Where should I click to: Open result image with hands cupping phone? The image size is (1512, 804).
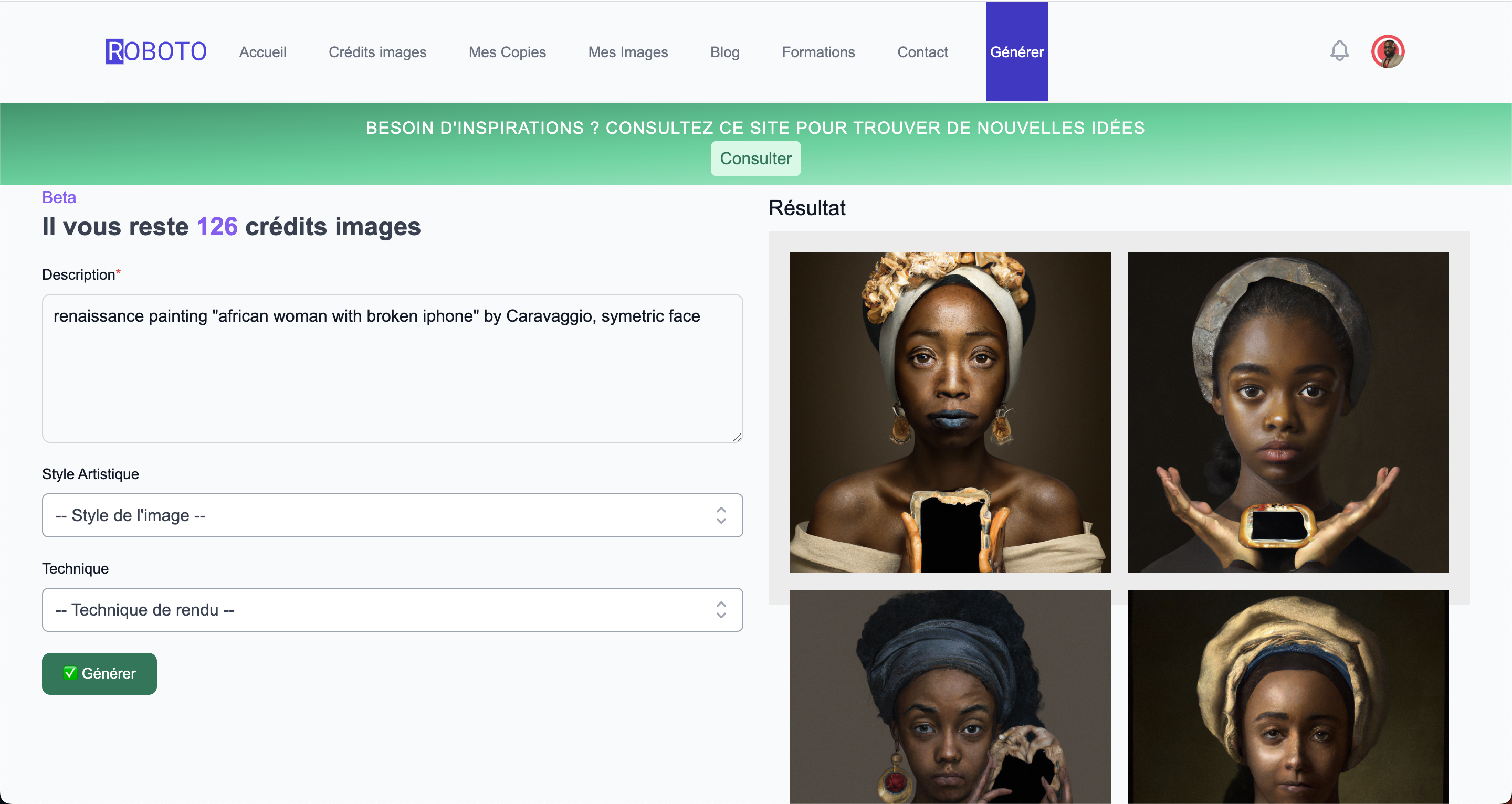1288,412
